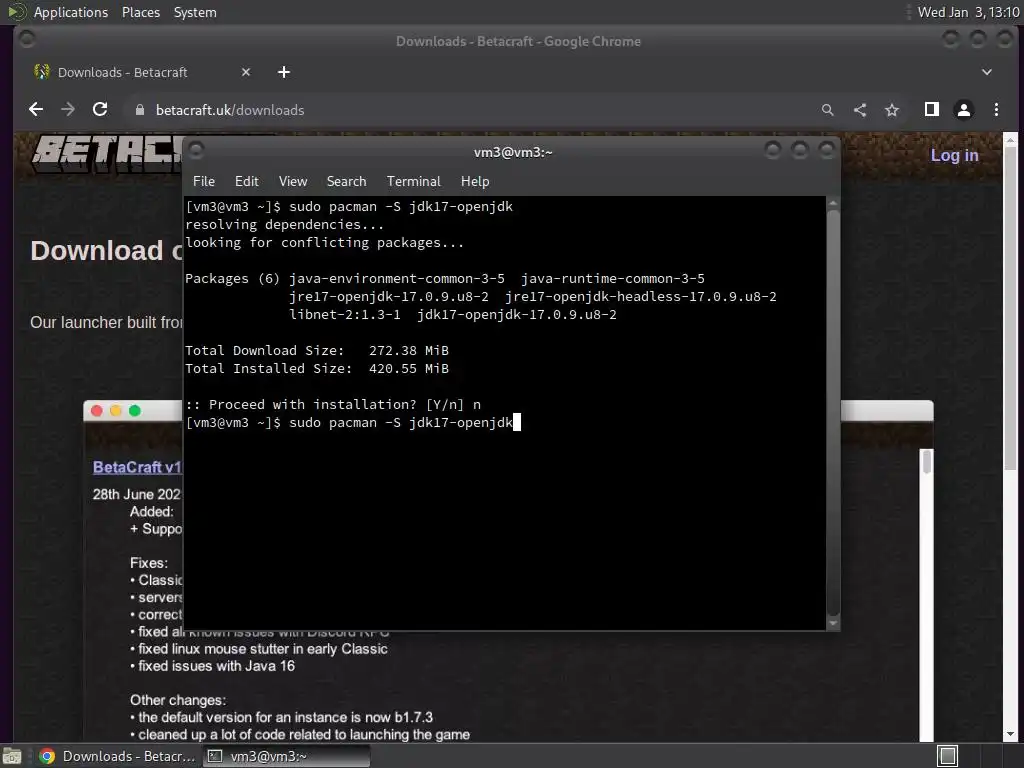
Task: Open the Chrome three-dot menu
Action: [996, 110]
